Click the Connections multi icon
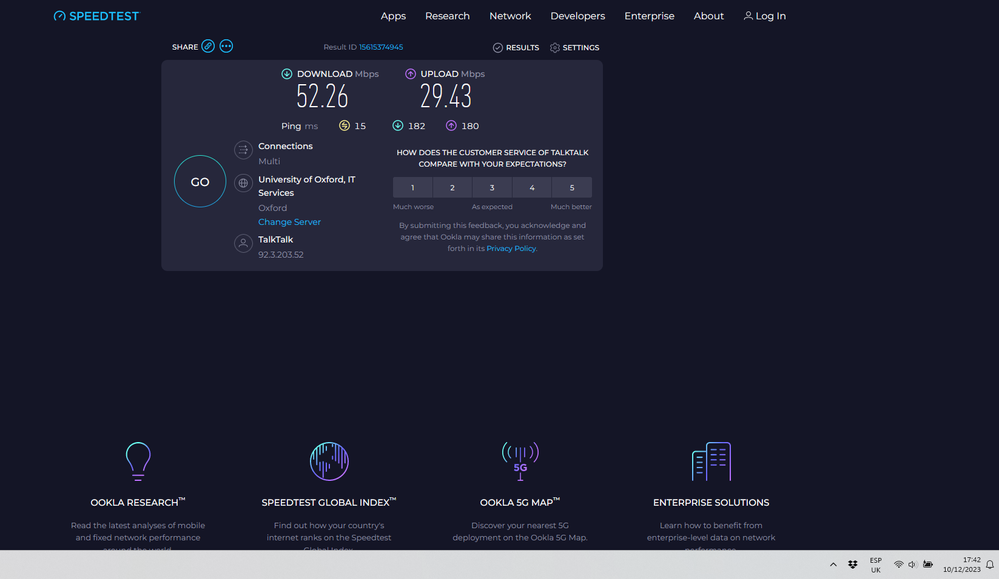Image resolution: width=999 pixels, height=579 pixels. coord(243,150)
